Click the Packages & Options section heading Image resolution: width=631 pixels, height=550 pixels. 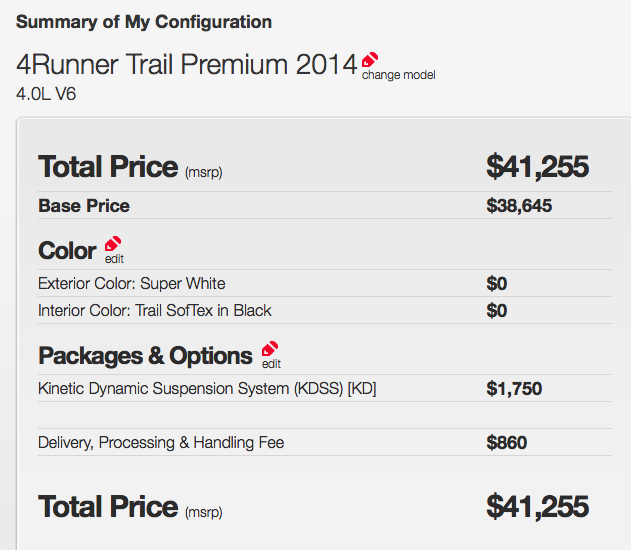point(145,356)
